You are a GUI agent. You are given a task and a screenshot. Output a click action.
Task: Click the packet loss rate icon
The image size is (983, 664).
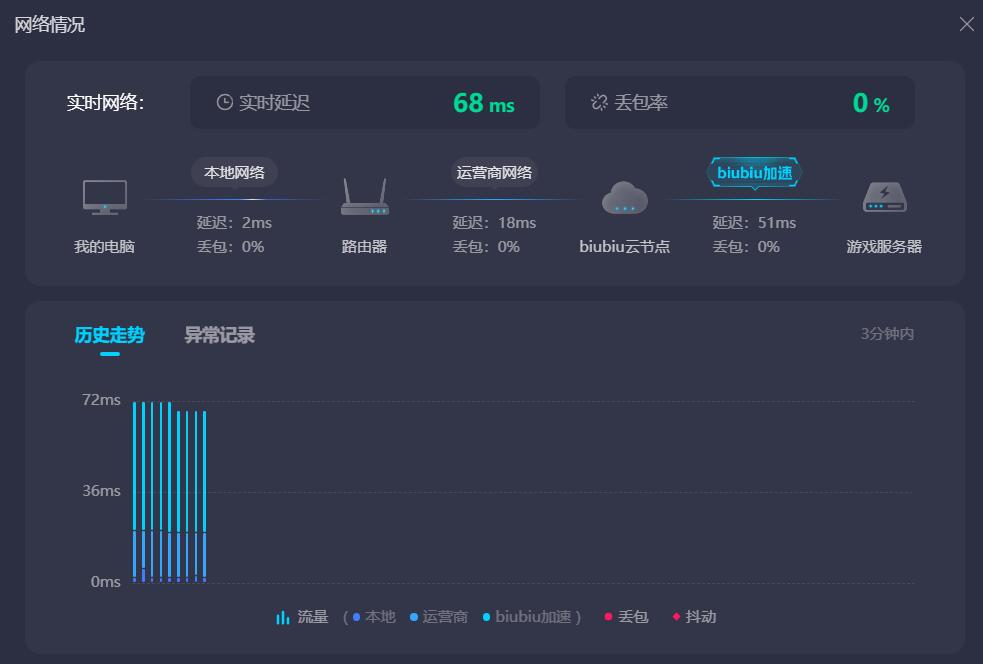pos(599,102)
